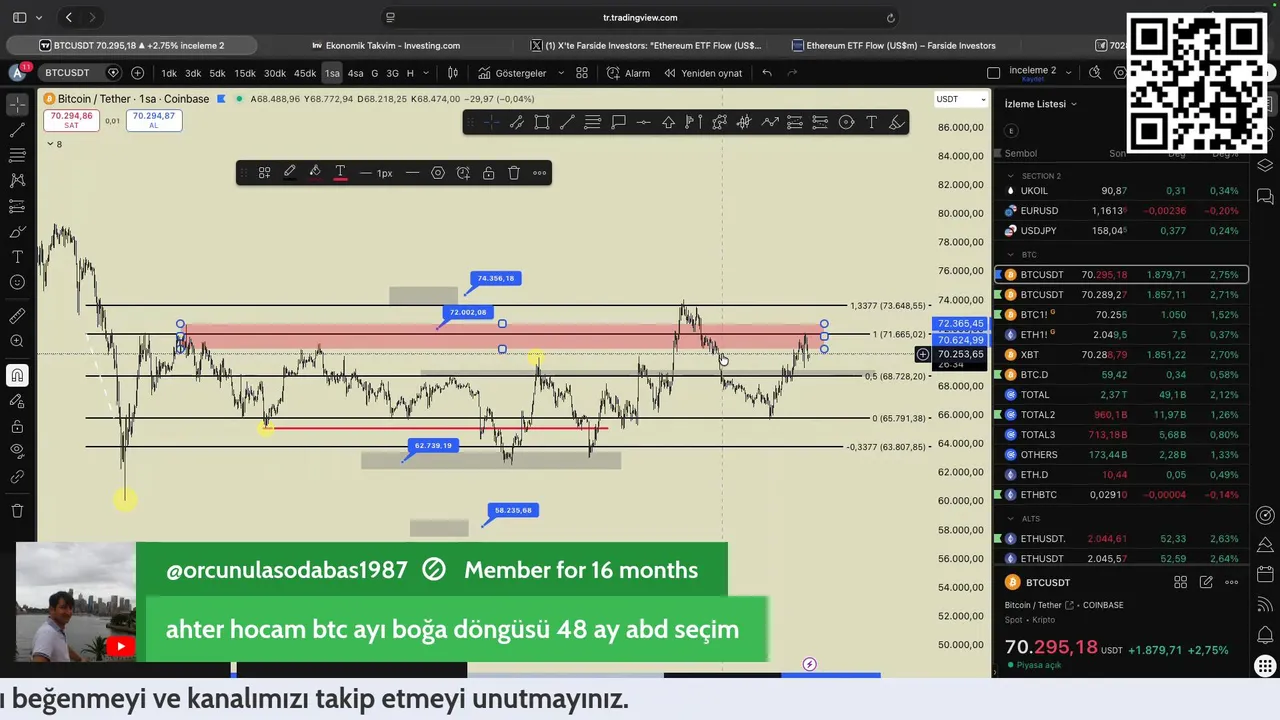Open the line style dropdown in floating toolbar
This screenshot has width=1280, height=720.
click(412, 173)
